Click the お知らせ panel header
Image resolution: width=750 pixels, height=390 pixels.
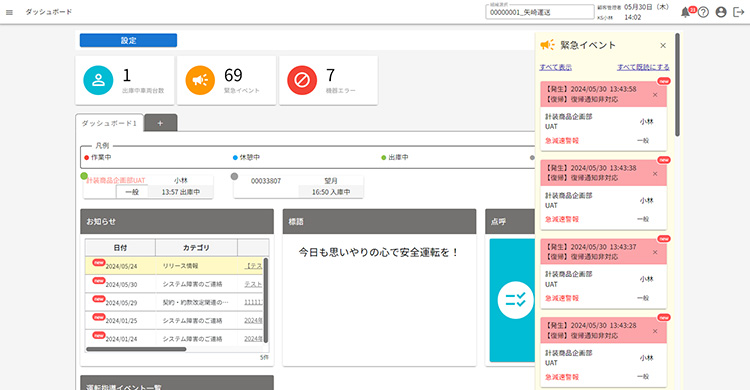(177, 222)
